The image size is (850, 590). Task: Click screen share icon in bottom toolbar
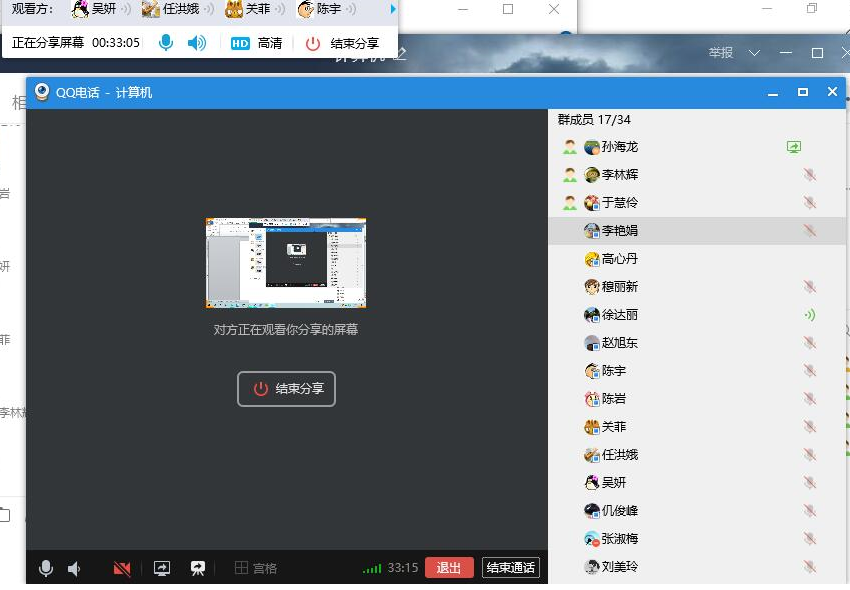coord(162,568)
